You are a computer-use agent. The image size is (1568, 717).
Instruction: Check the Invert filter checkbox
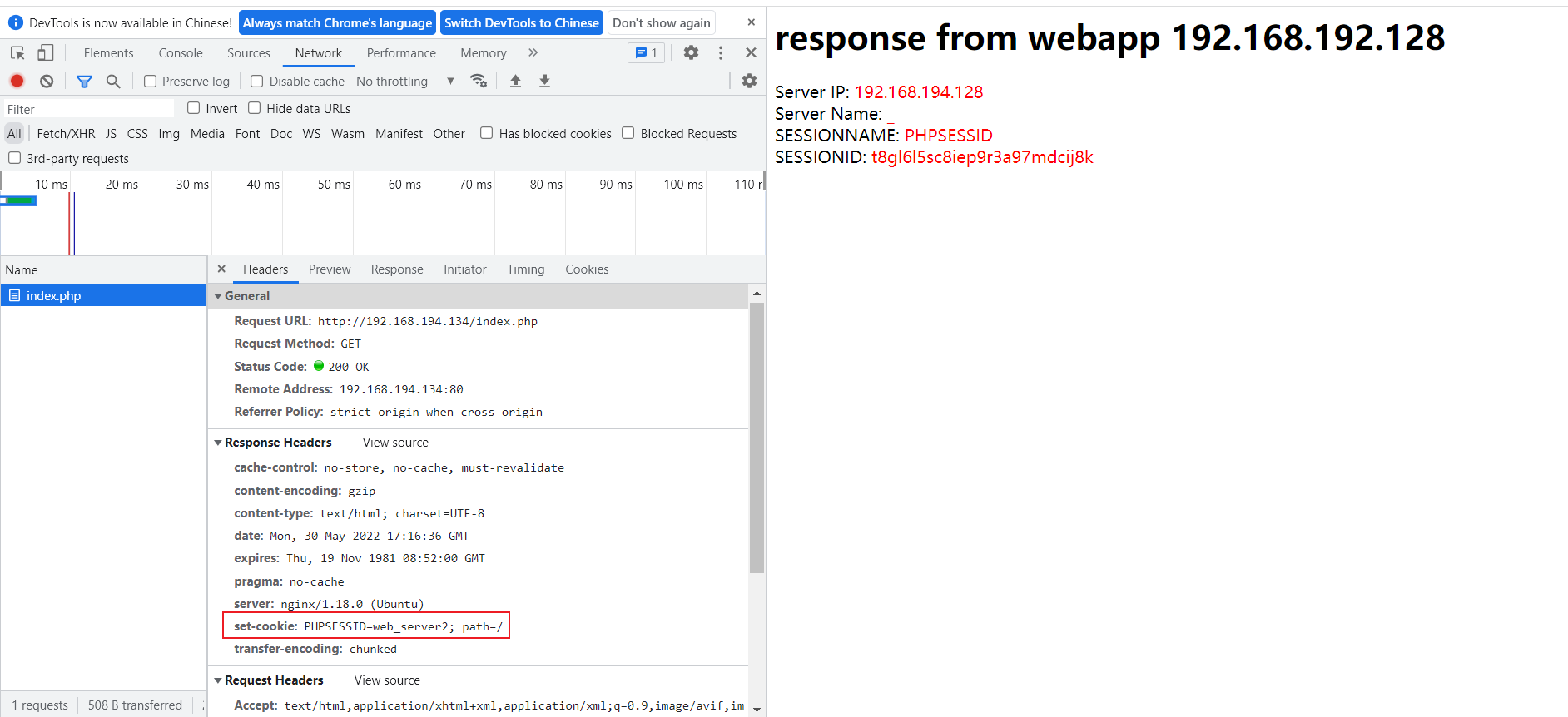pyautogui.click(x=194, y=108)
